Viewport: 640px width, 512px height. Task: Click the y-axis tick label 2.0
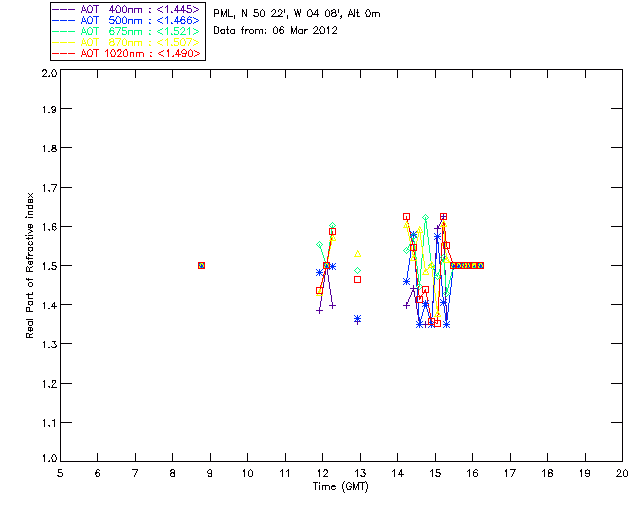click(49, 73)
